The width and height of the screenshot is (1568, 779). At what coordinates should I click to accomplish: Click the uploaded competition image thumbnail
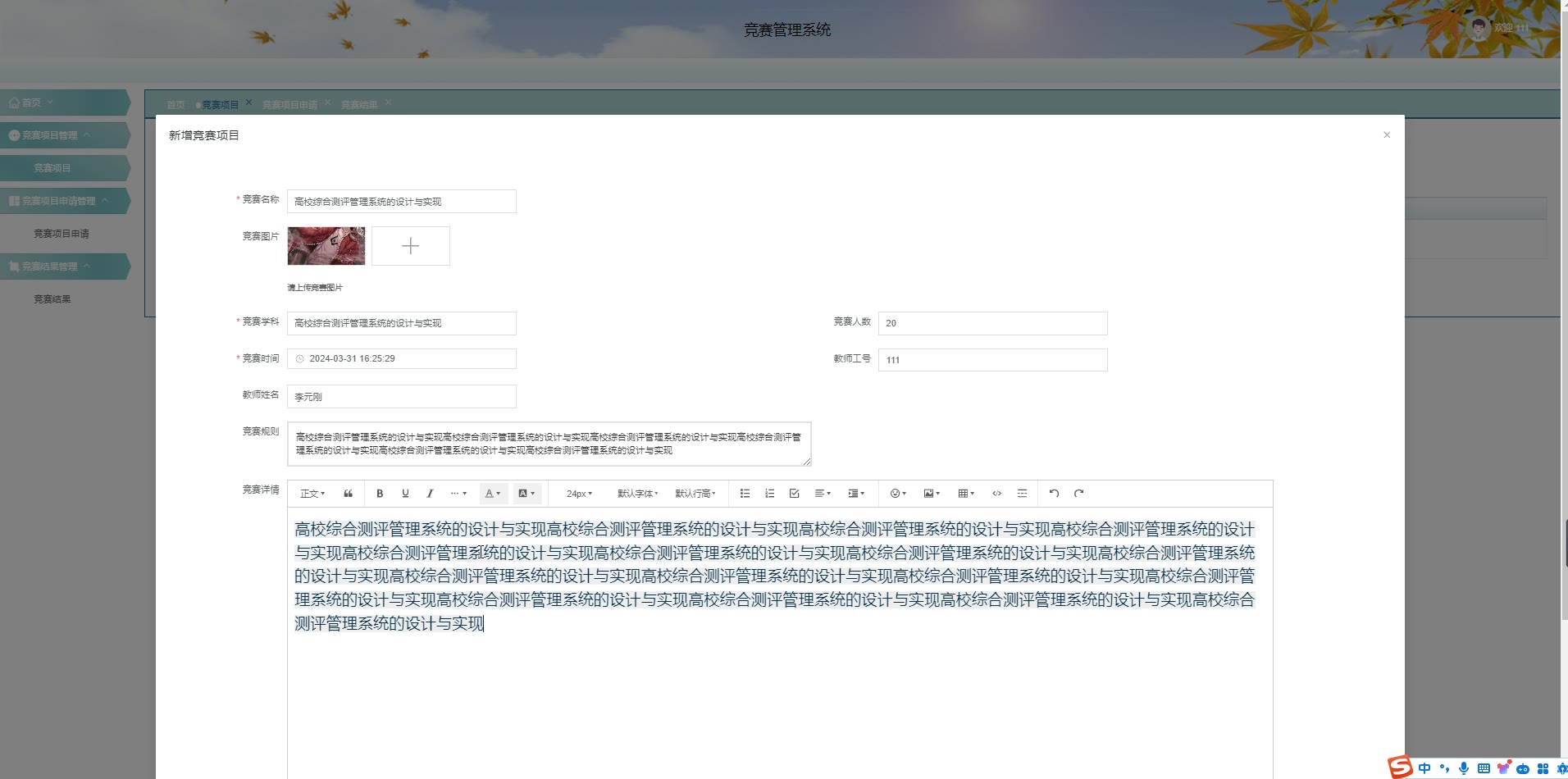[326, 246]
